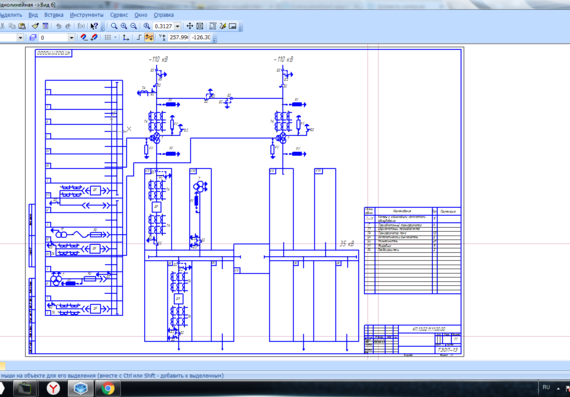Open the Выделить menu

point(11,15)
